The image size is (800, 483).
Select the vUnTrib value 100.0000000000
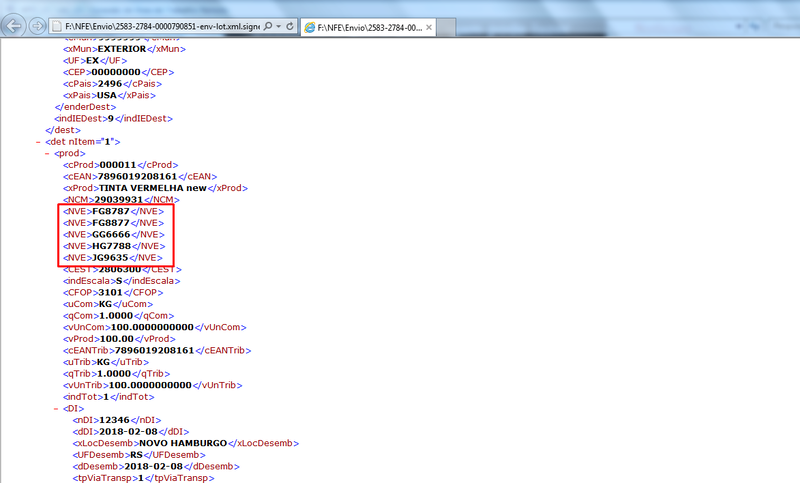coord(150,386)
